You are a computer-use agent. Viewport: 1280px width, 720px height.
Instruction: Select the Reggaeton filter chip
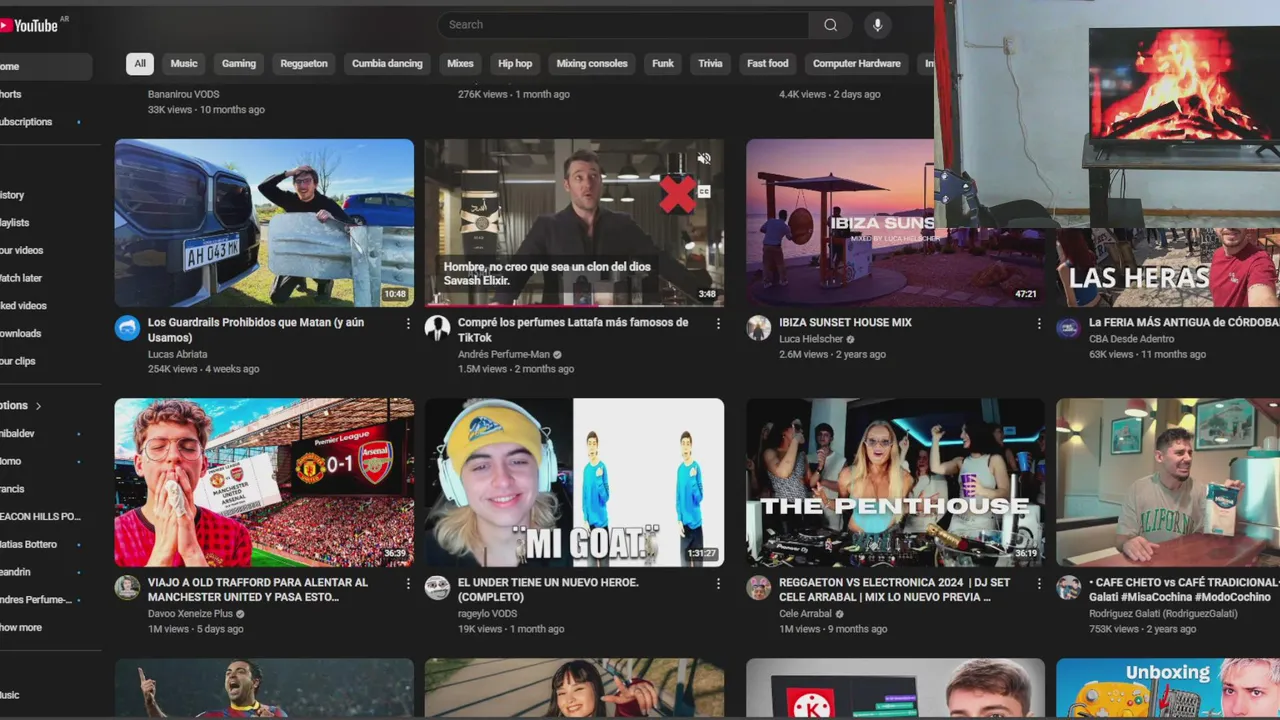pyautogui.click(x=304, y=64)
